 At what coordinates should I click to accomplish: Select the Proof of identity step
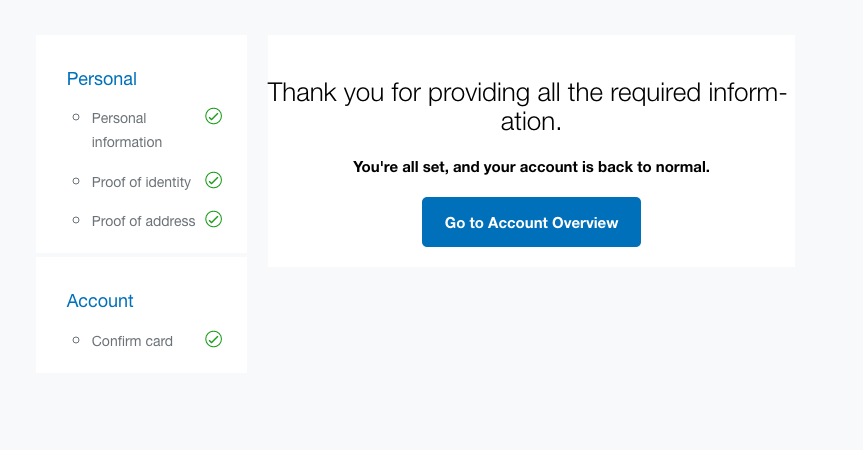tap(141, 181)
